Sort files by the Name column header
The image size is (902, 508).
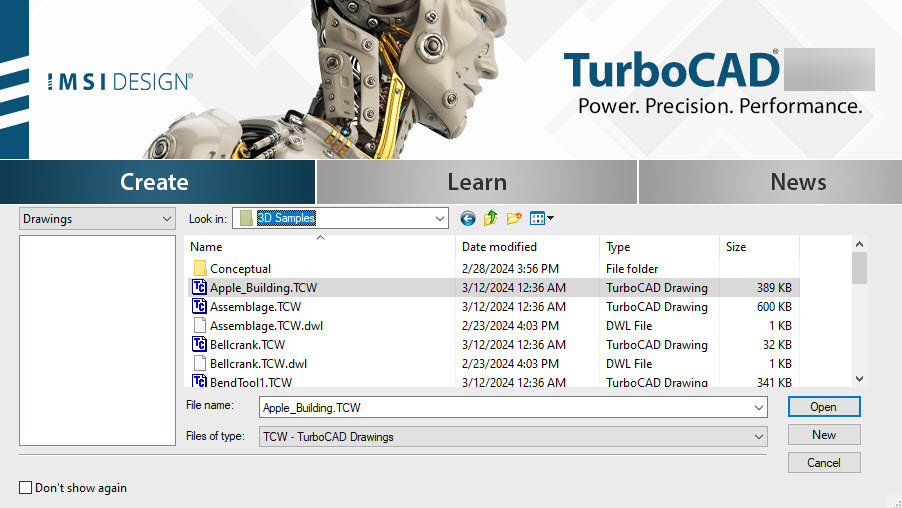click(320, 247)
